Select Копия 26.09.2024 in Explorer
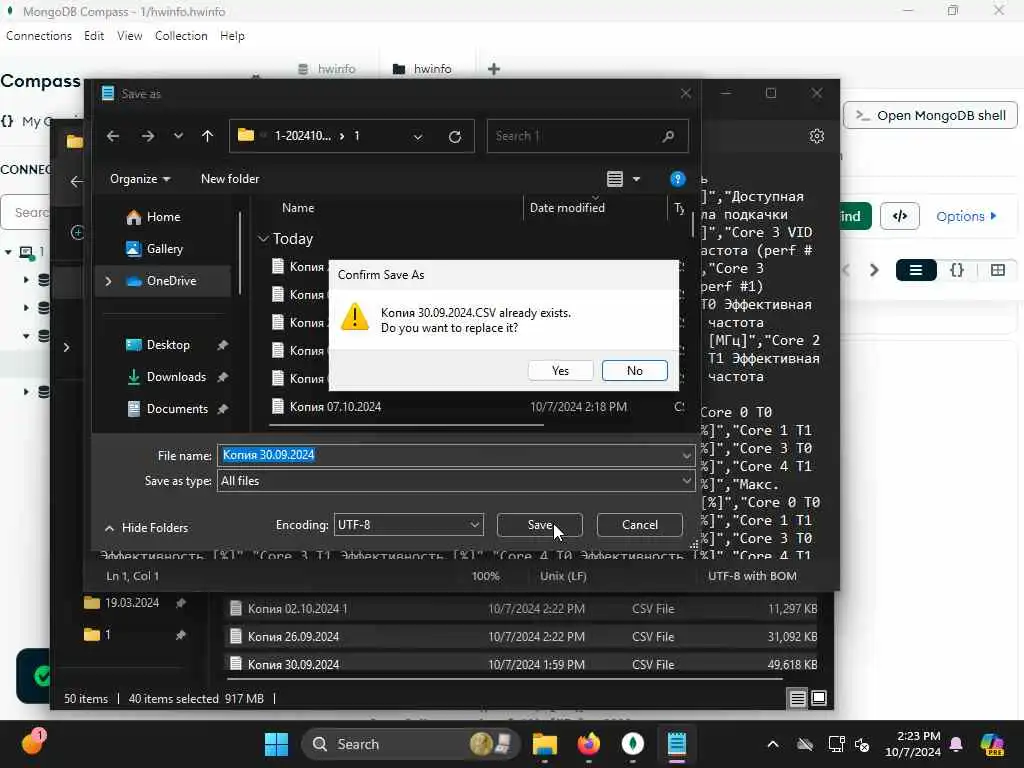 coord(522,637)
